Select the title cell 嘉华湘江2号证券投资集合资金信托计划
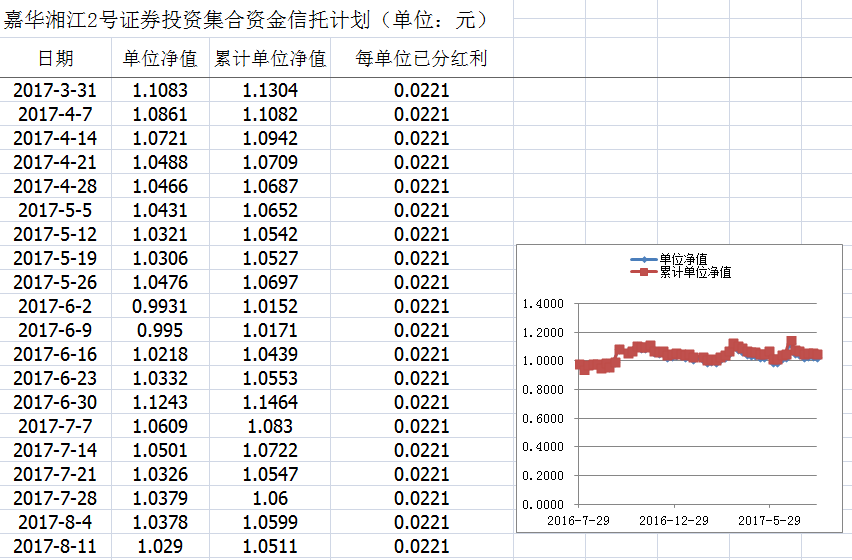852x560 pixels. click(245, 19)
